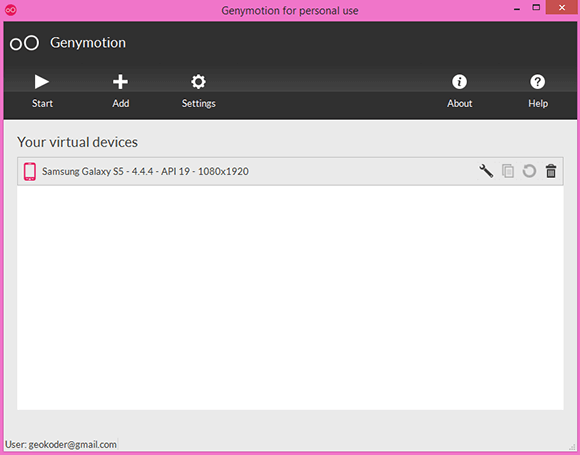Close the Genymotion for personal use window
This screenshot has width=580, height=455.
coord(562,7)
